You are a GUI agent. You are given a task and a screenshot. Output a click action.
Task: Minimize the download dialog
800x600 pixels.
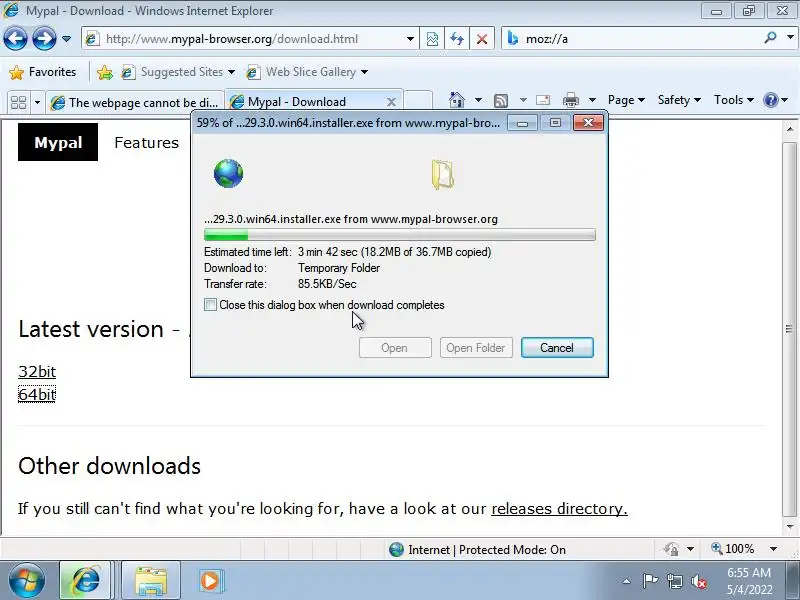pyautogui.click(x=522, y=123)
